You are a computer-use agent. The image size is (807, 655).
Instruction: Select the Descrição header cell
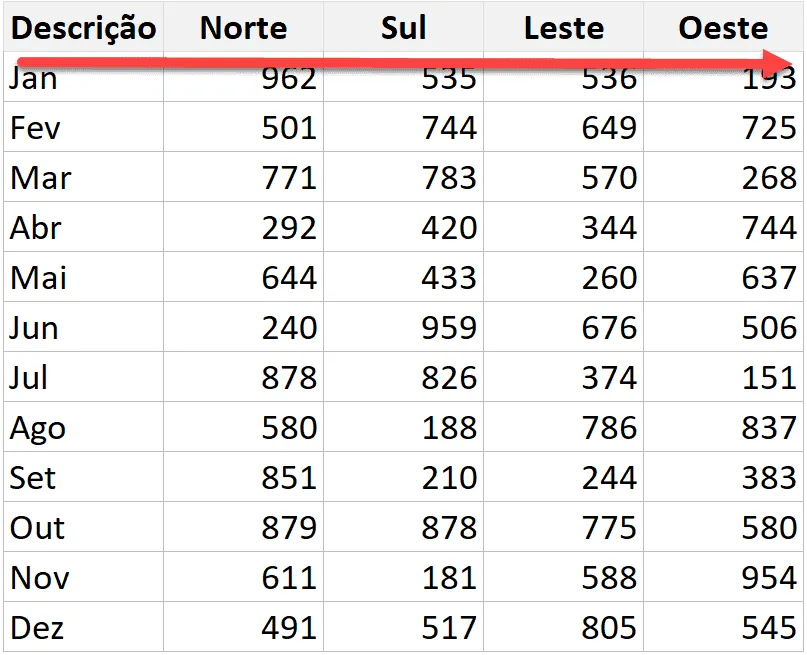pyautogui.click(x=83, y=27)
